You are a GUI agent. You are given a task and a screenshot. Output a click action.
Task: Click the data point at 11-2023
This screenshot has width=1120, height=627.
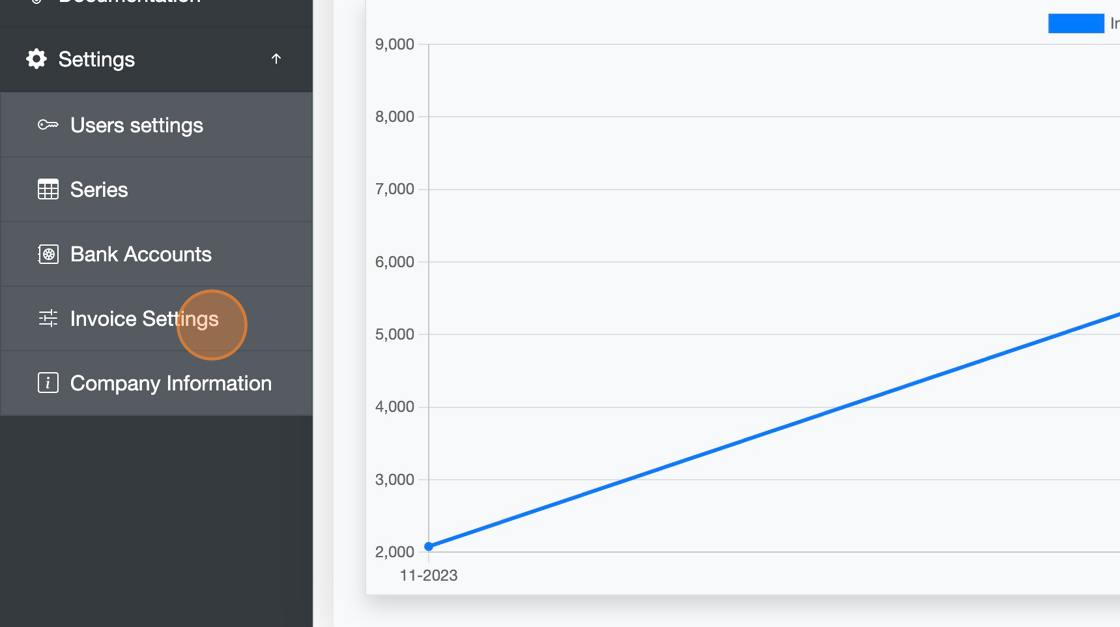429,546
